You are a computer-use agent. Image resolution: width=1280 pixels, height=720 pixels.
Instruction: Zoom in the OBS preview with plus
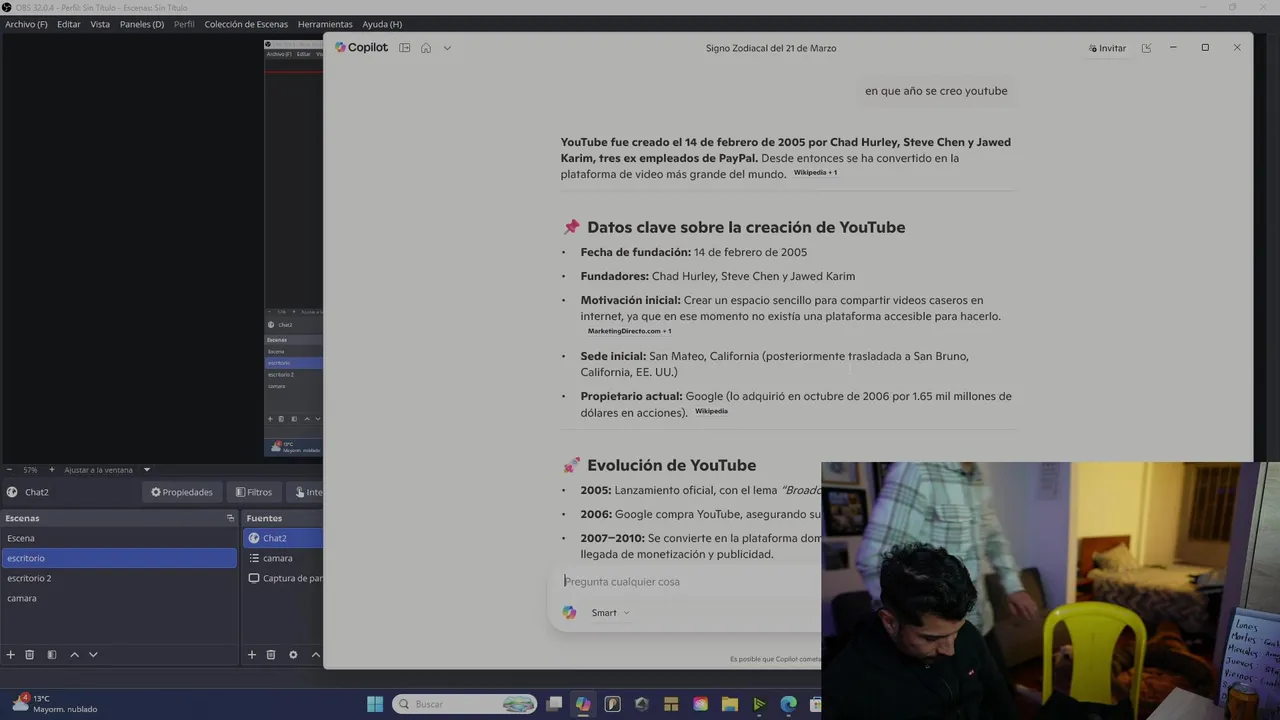(x=51, y=470)
